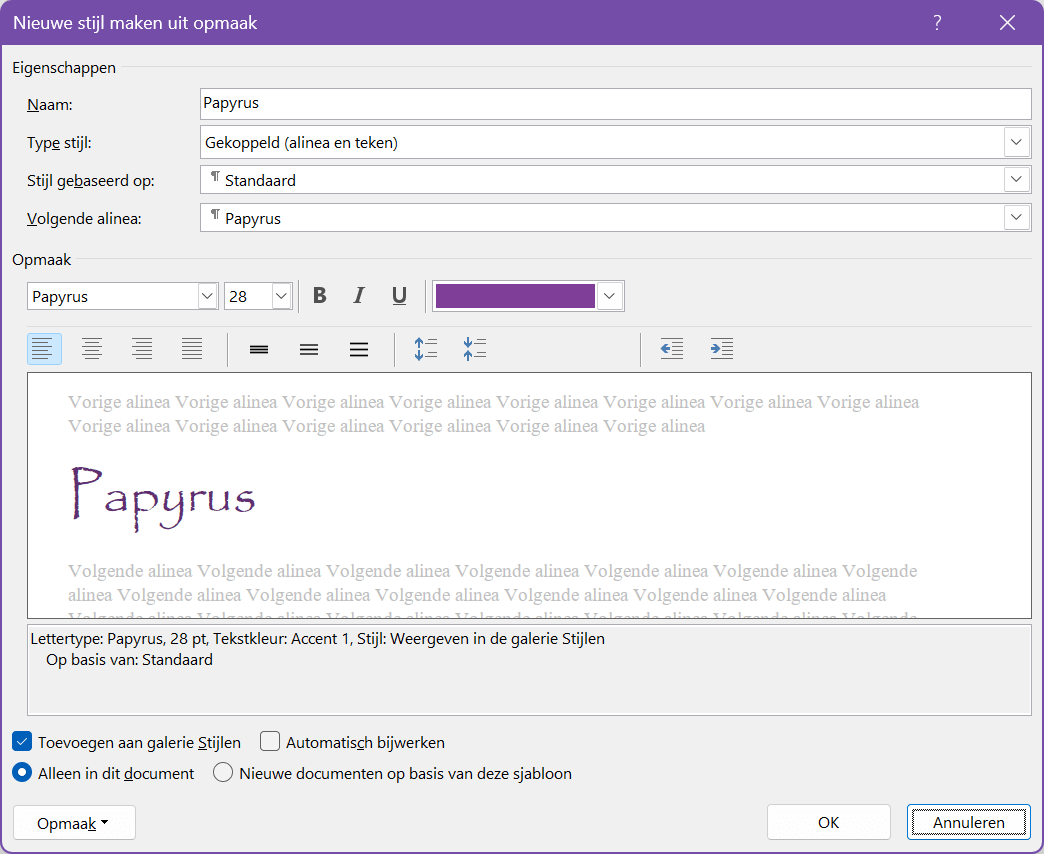The image size is (1044, 854).
Task: Click the Annuleren button
Action: coord(968,823)
